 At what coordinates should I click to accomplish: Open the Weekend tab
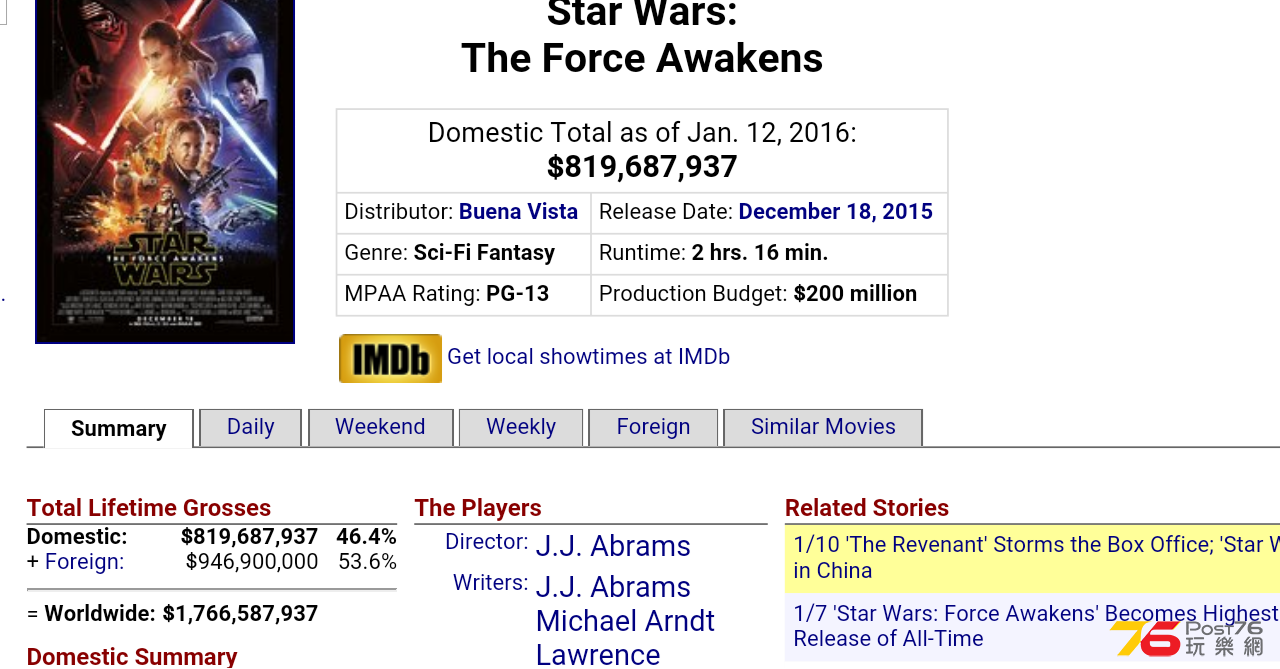(x=380, y=427)
